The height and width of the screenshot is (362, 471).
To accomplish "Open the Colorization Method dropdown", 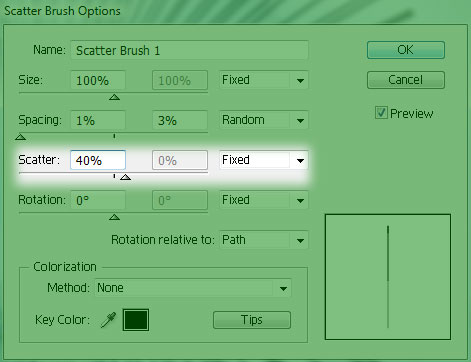I will click(193, 288).
